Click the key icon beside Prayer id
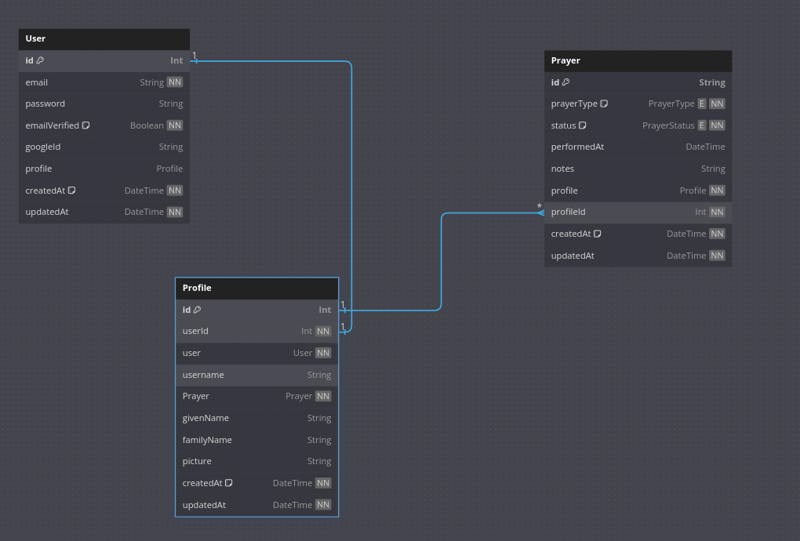This screenshot has width=800, height=541. [566, 82]
